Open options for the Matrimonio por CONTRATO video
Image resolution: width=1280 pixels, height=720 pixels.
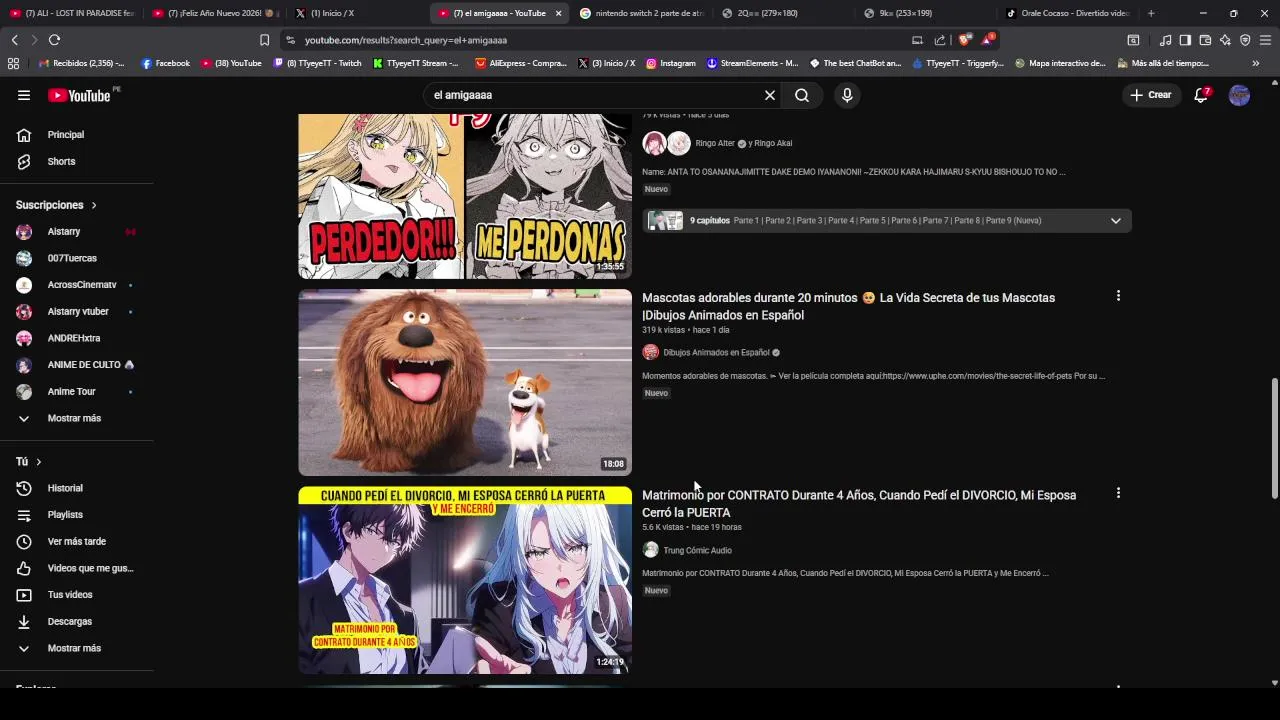coord(1118,493)
